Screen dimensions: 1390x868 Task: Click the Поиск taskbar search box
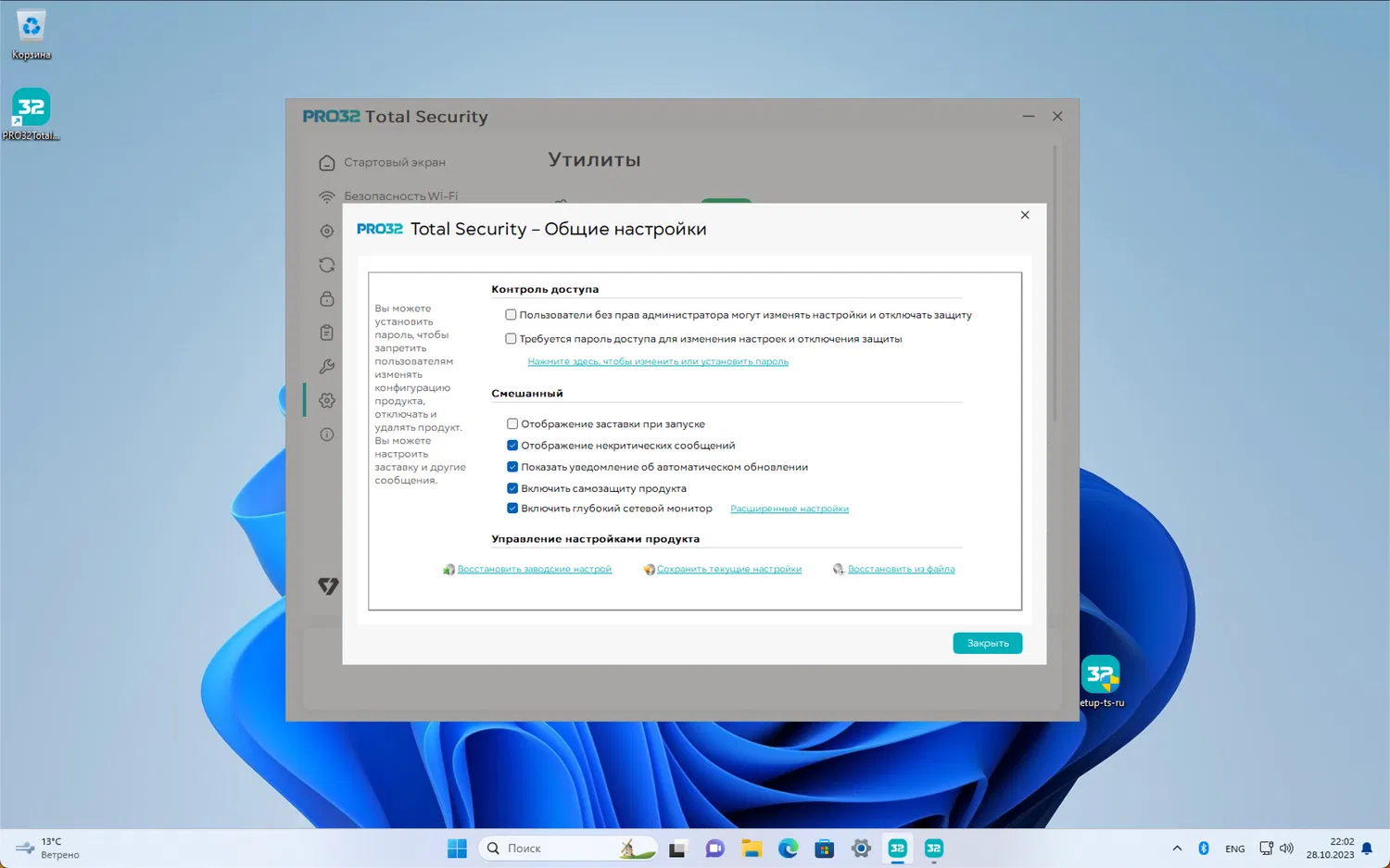point(568,849)
